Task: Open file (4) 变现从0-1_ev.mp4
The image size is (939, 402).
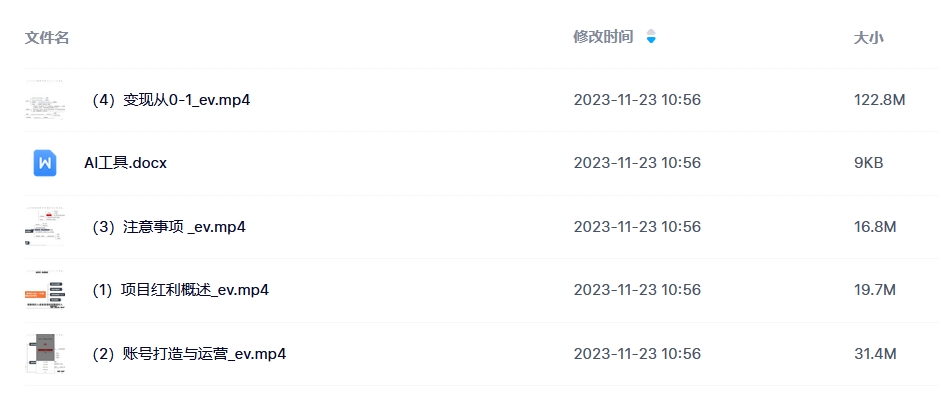Action: (x=169, y=100)
